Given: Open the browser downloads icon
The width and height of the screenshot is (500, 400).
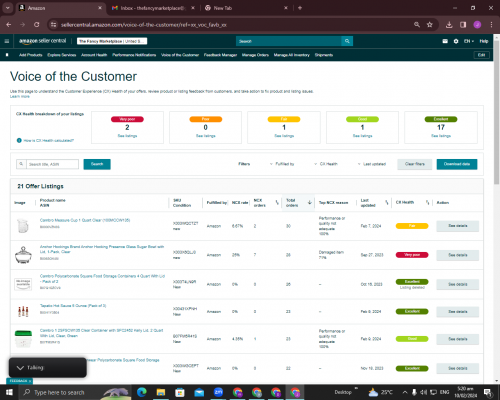Looking at the screenshot, I should click(x=449, y=25).
